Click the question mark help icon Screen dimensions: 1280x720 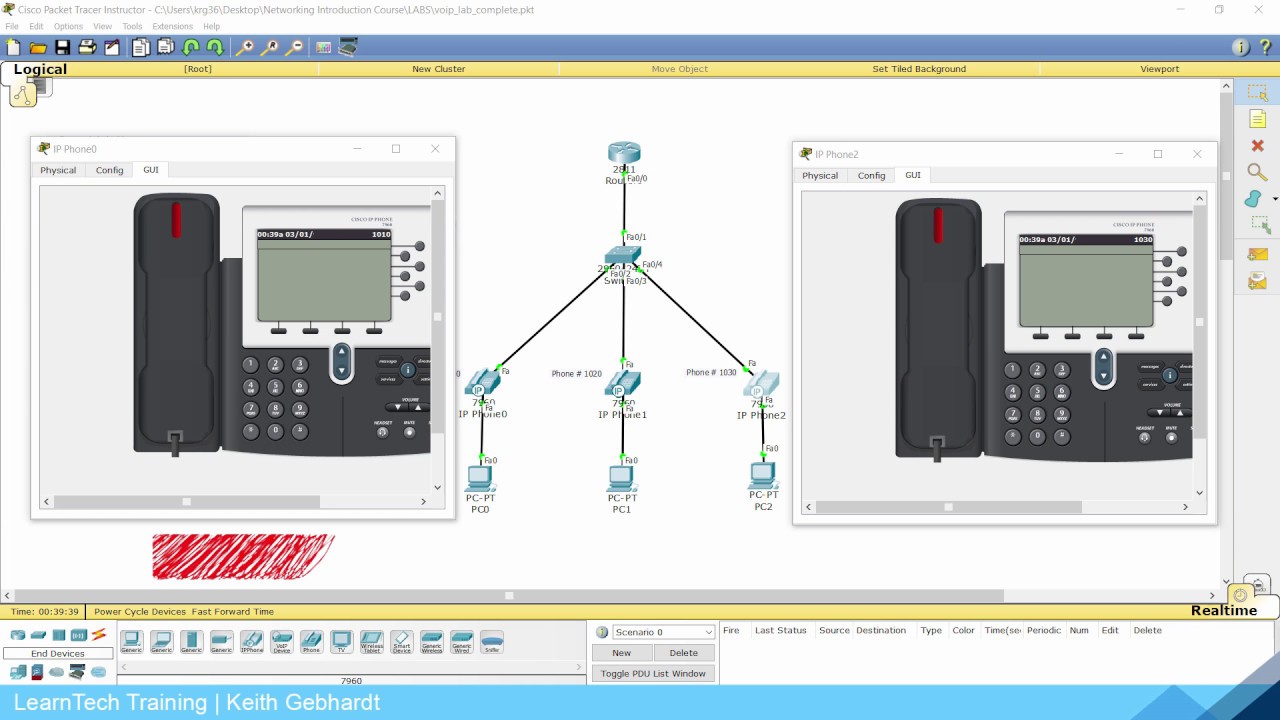point(1265,47)
